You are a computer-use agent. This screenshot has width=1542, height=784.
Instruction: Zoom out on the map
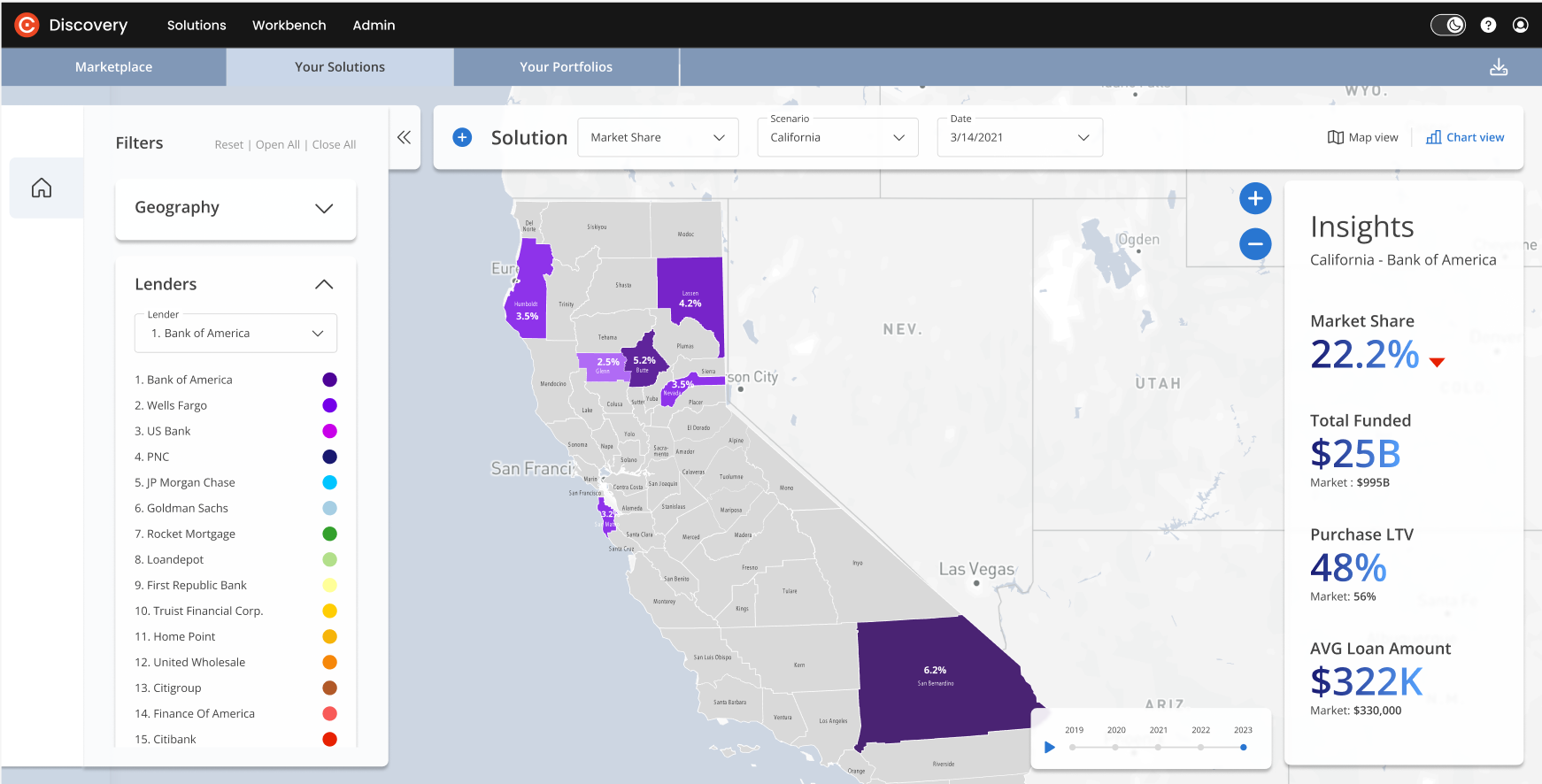point(1255,243)
